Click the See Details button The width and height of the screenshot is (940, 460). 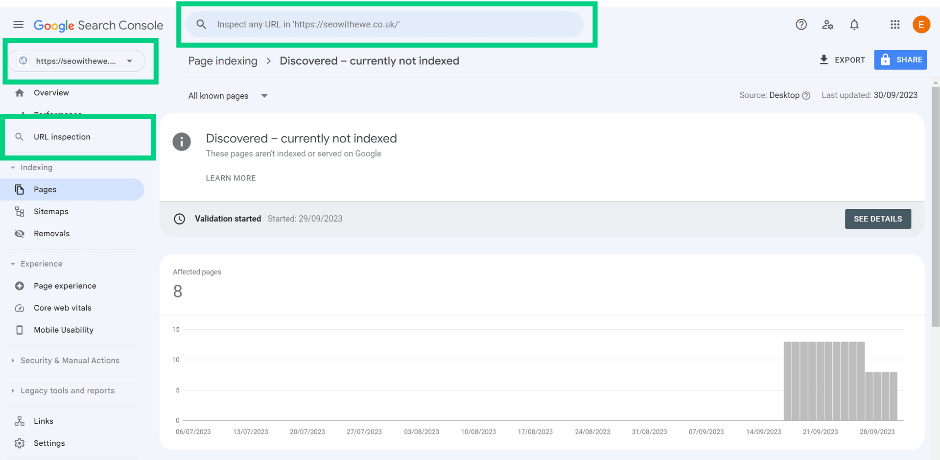[878, 219]
